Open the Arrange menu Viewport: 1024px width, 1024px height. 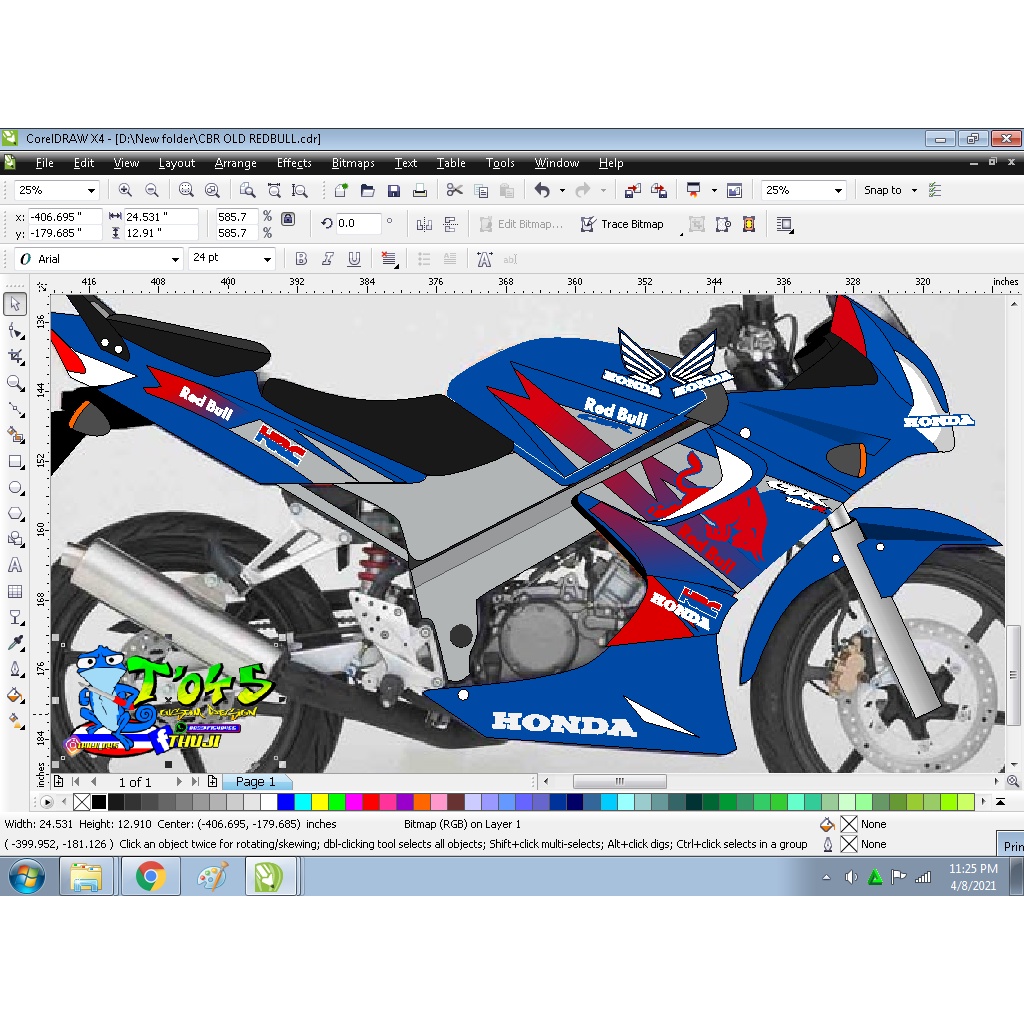tap(235, 163)
